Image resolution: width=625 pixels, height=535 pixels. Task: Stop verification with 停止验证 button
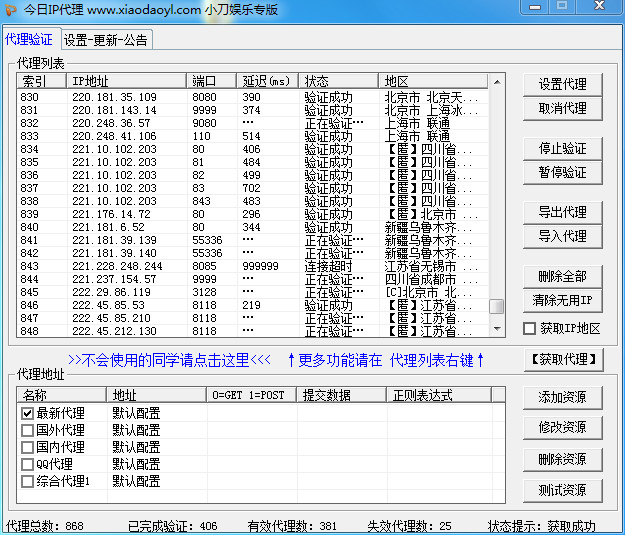pos(563,149)
